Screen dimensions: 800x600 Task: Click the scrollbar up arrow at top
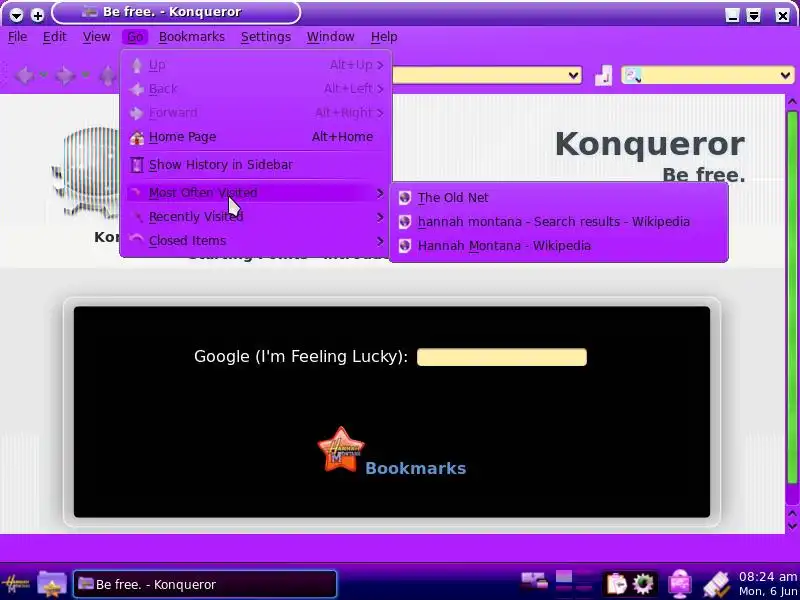[792, 102]
